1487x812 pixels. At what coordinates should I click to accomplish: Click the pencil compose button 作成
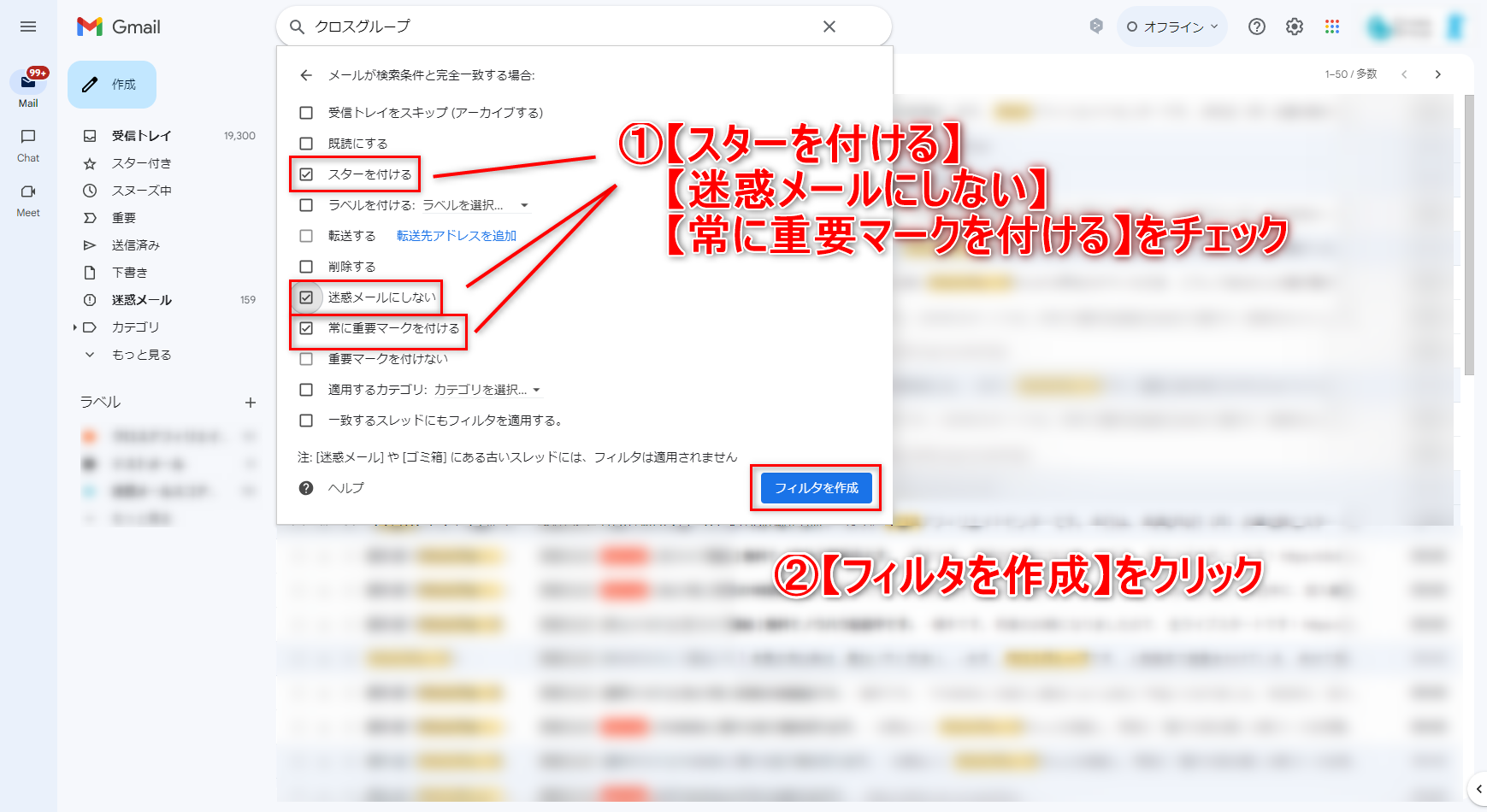(112, 85)
